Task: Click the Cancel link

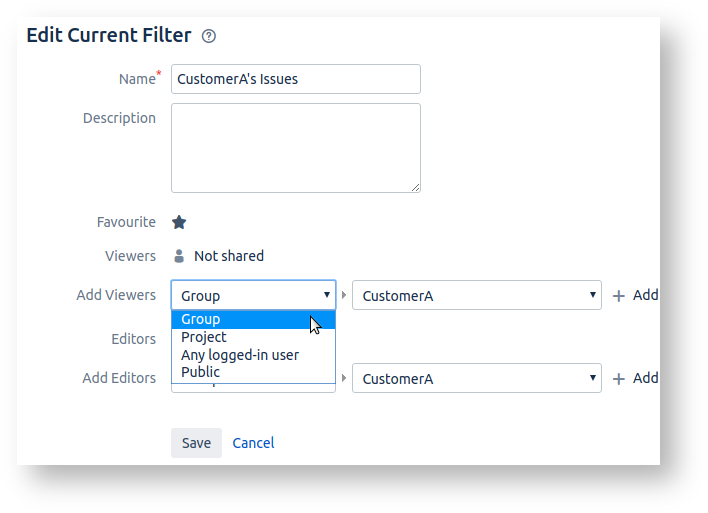Action: pyautogui.click(x=253, y=443)
